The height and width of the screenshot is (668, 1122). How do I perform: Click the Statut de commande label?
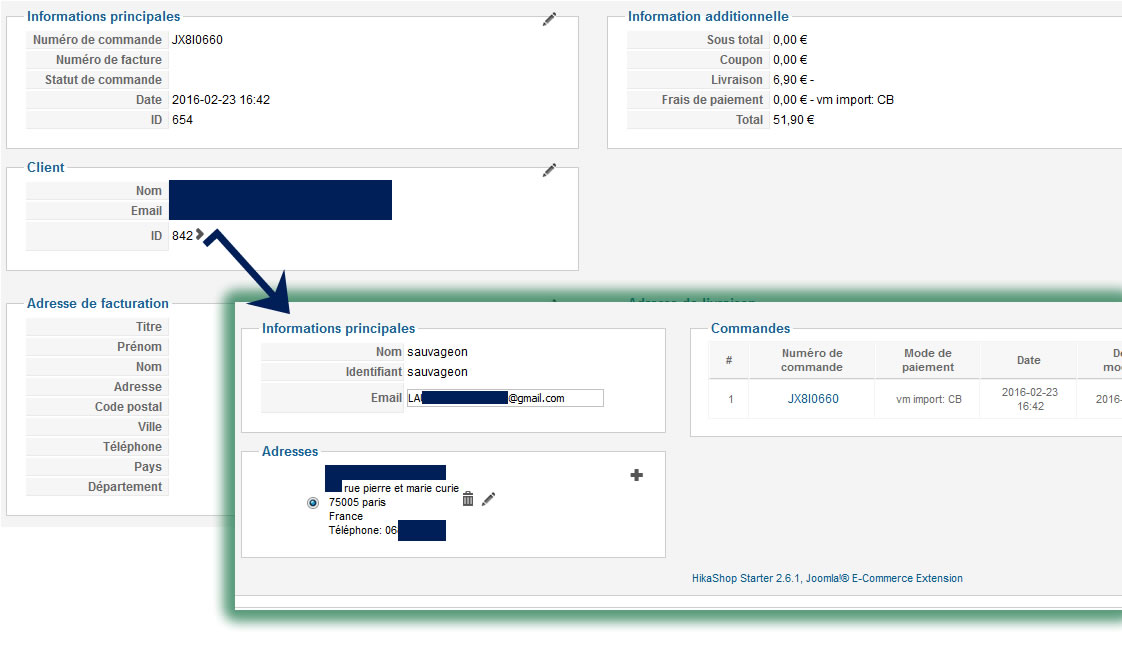point(103,79)
